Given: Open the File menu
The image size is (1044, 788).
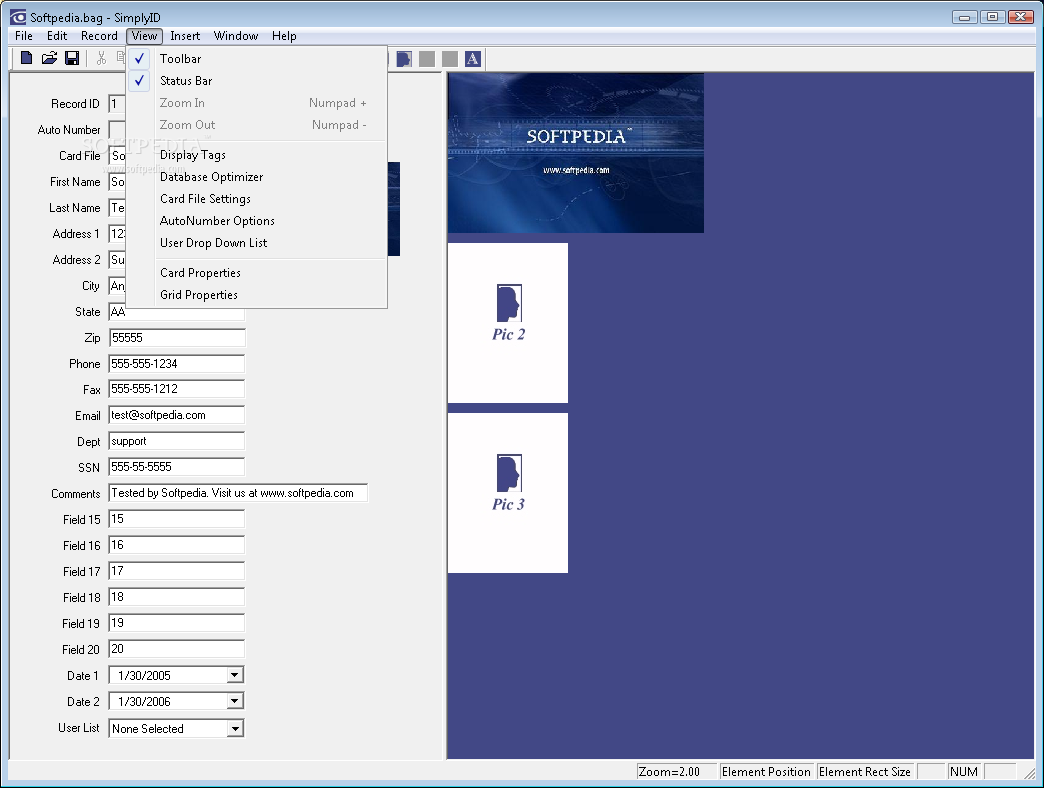Looking at the screenshot, I should point(24,36).
